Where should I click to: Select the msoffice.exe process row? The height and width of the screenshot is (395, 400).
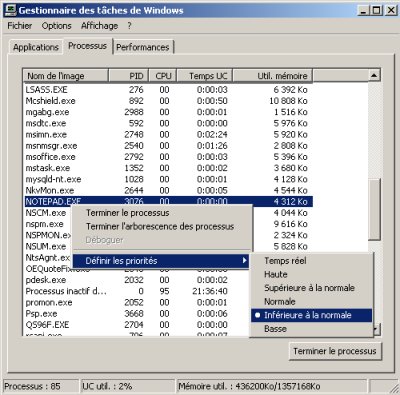point(168,157)
